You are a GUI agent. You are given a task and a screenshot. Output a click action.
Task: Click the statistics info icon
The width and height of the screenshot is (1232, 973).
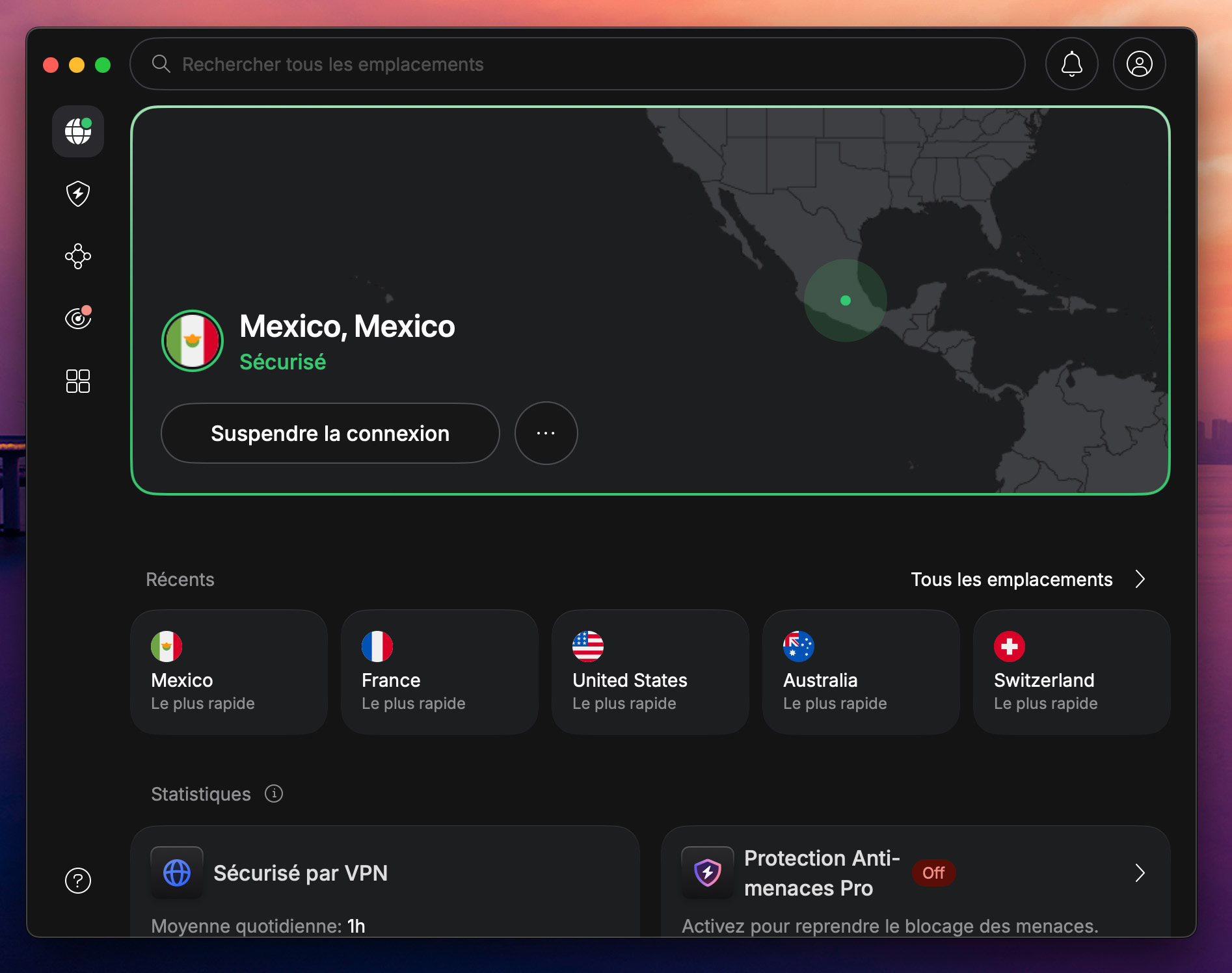coord(274,793)
